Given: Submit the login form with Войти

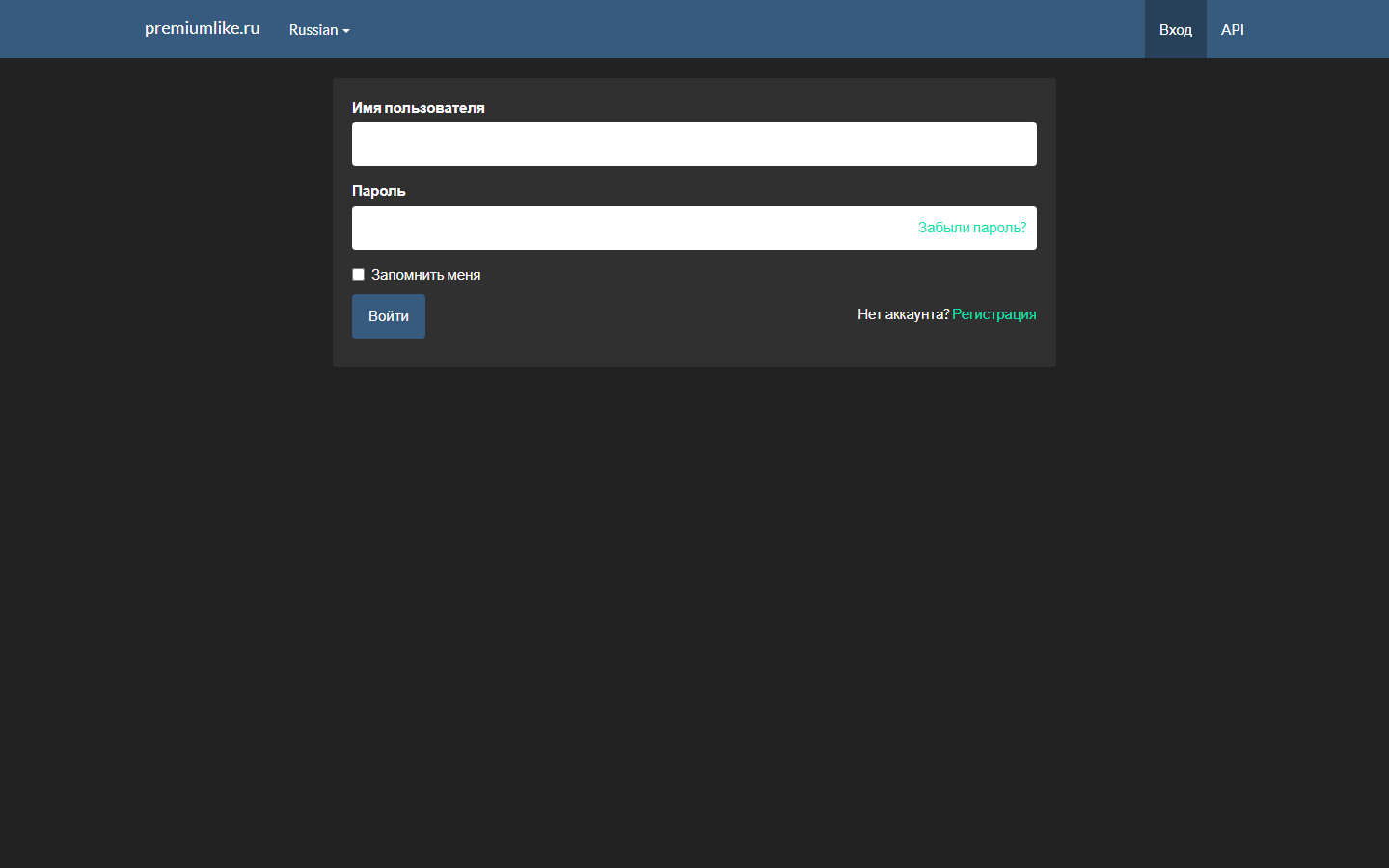Looking at the screenshot, I should click(x=388, y=316).
